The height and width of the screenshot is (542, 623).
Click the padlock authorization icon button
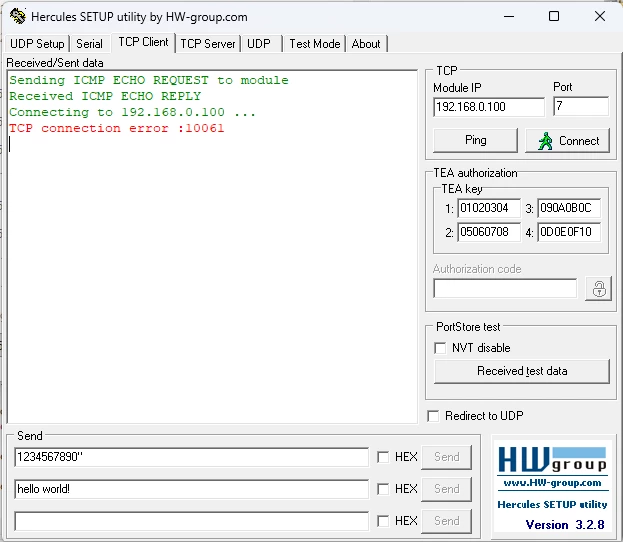[x=598, y=288]
